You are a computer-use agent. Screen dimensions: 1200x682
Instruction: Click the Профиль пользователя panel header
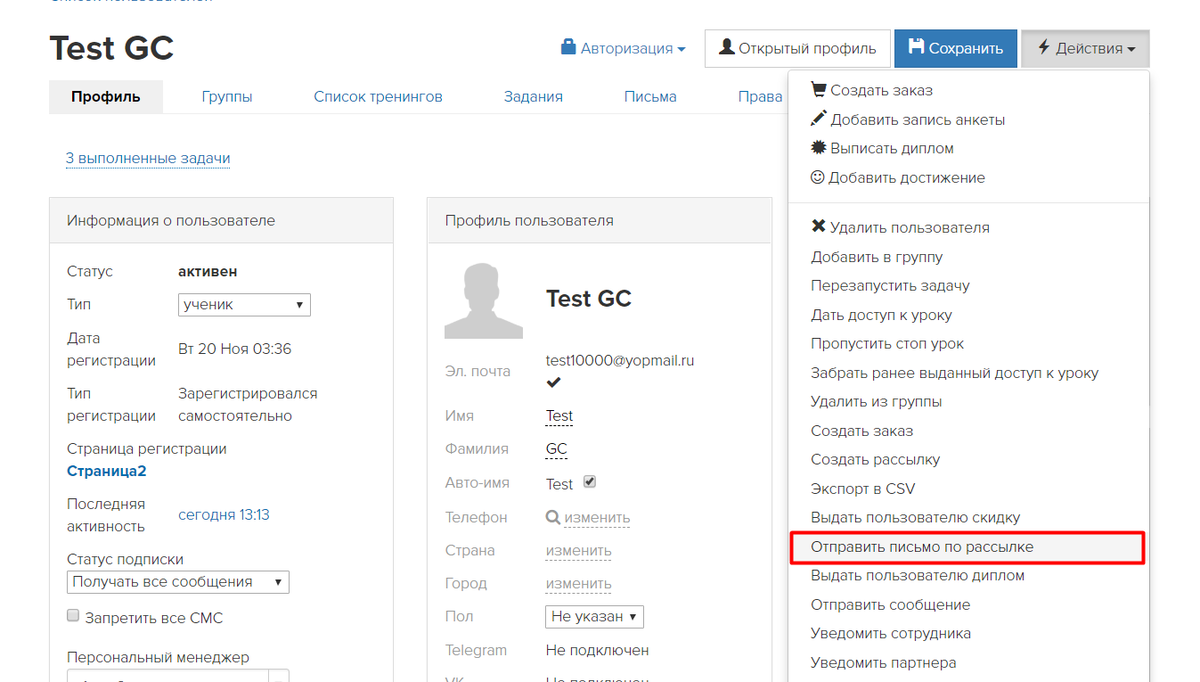click(x=599, y=220)
